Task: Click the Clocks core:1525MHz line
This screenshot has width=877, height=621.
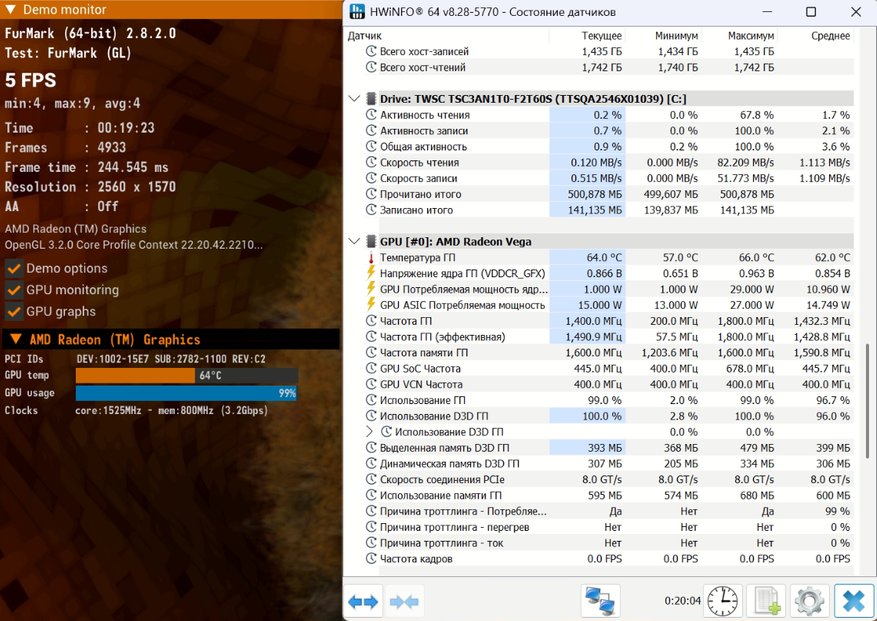Action: pos(136,411)
